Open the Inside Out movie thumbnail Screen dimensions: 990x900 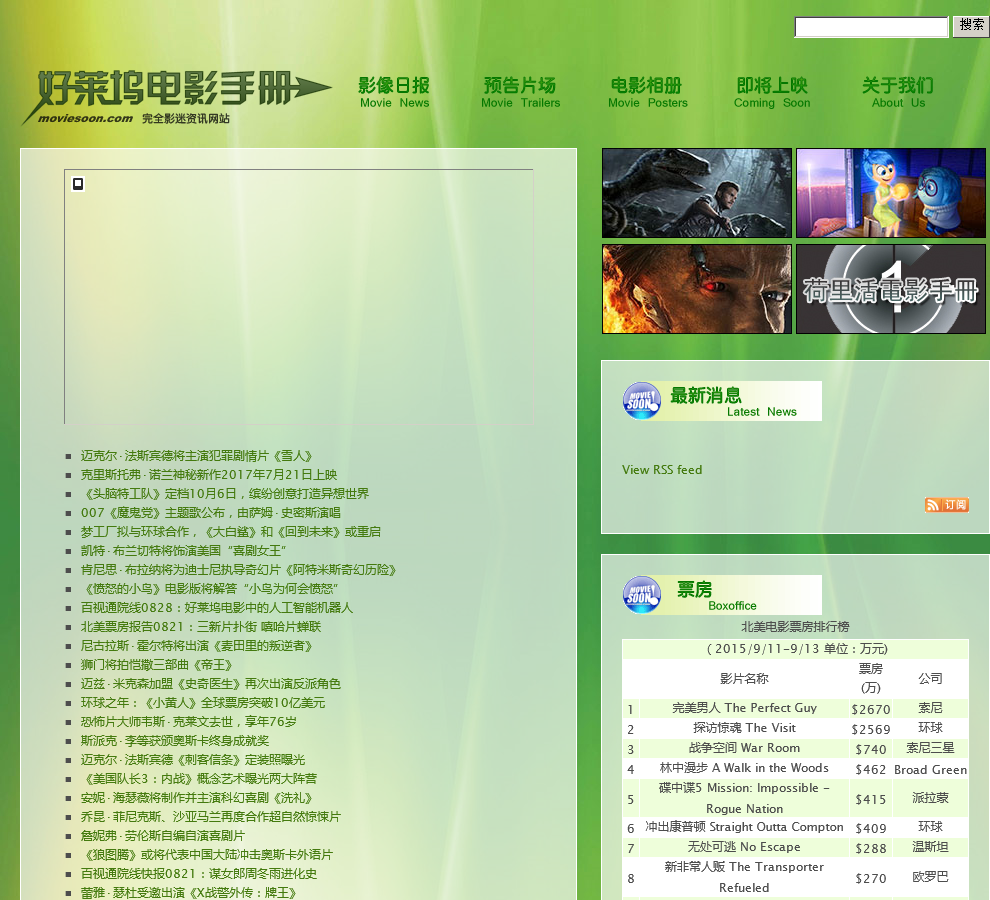click(890, 193)
